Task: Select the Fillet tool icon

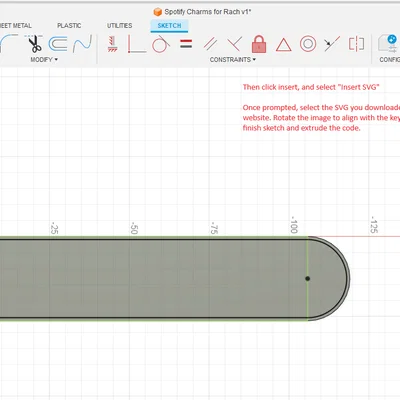Action: [8, 44]
